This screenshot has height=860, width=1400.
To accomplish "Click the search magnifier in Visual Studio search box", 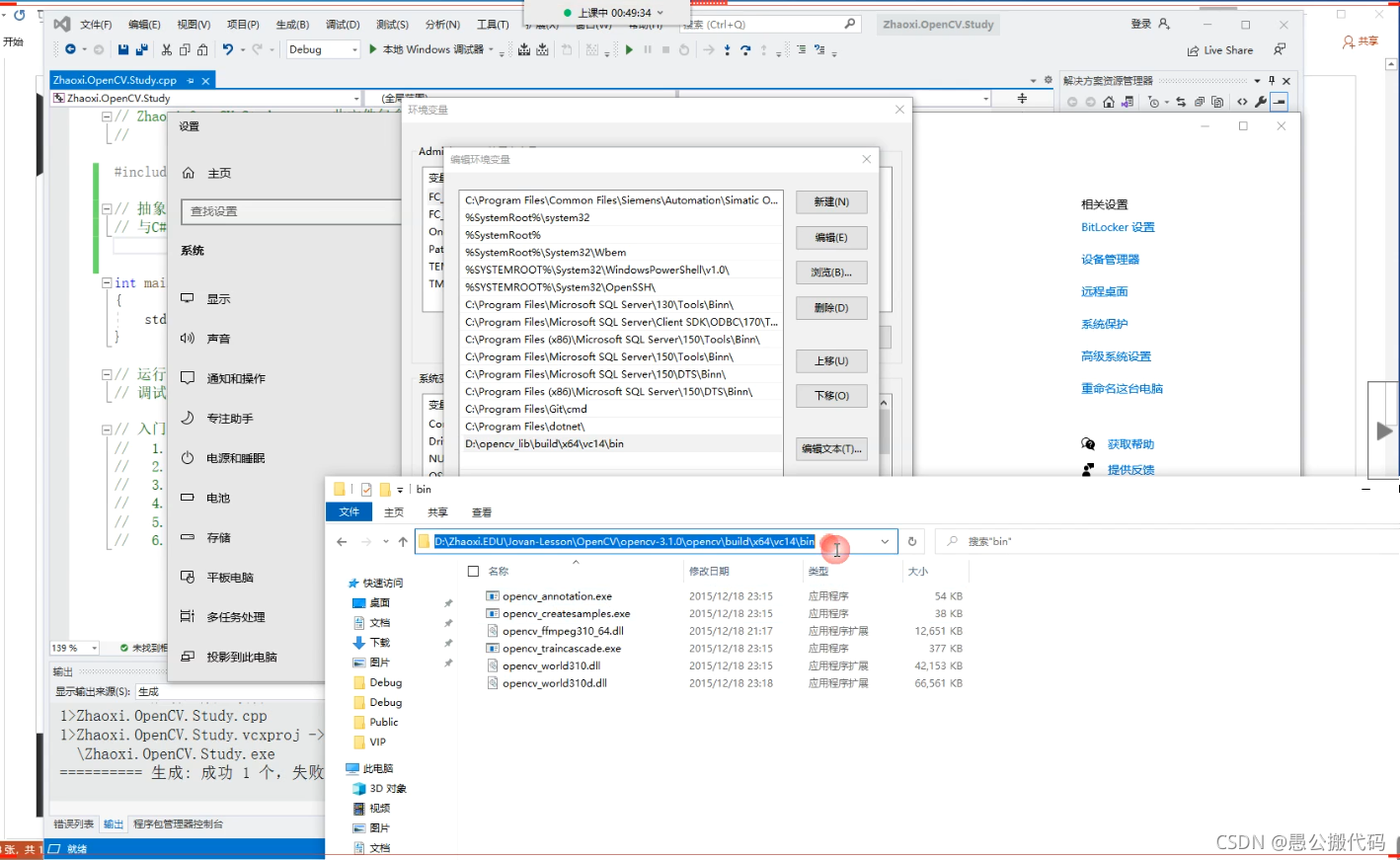I will click(850, 24).
